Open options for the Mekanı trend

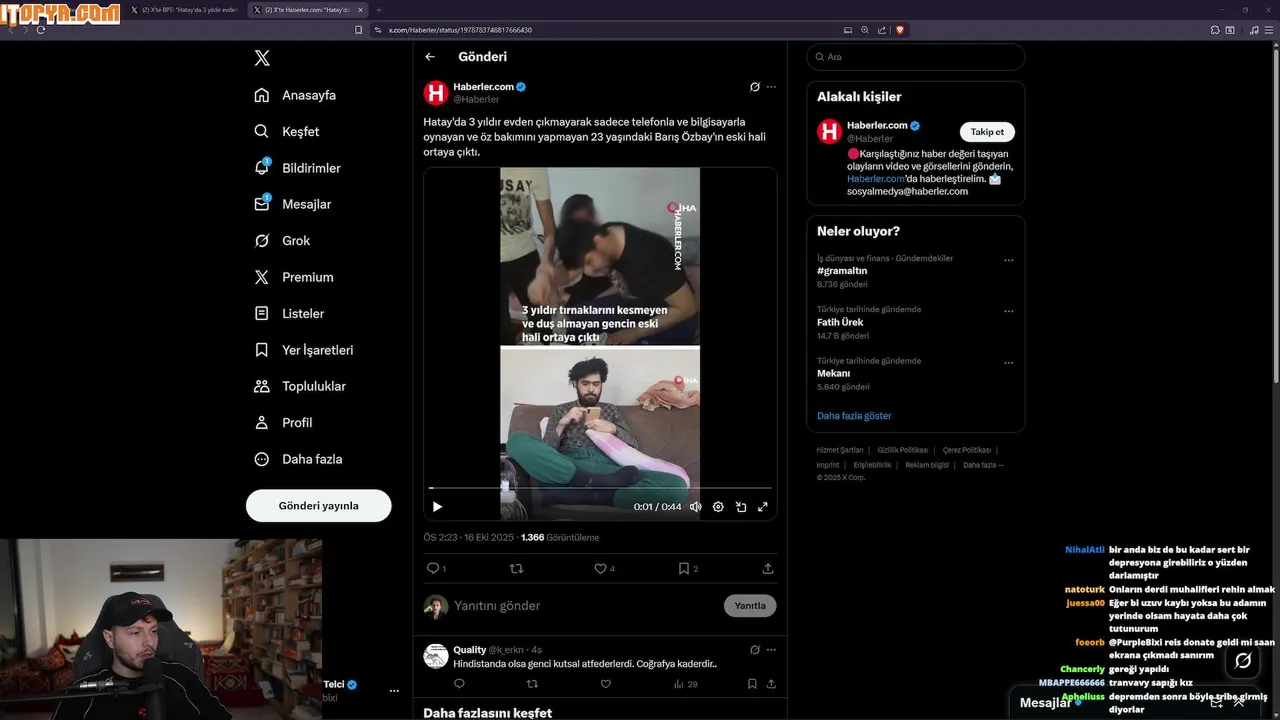point(1008,362)
